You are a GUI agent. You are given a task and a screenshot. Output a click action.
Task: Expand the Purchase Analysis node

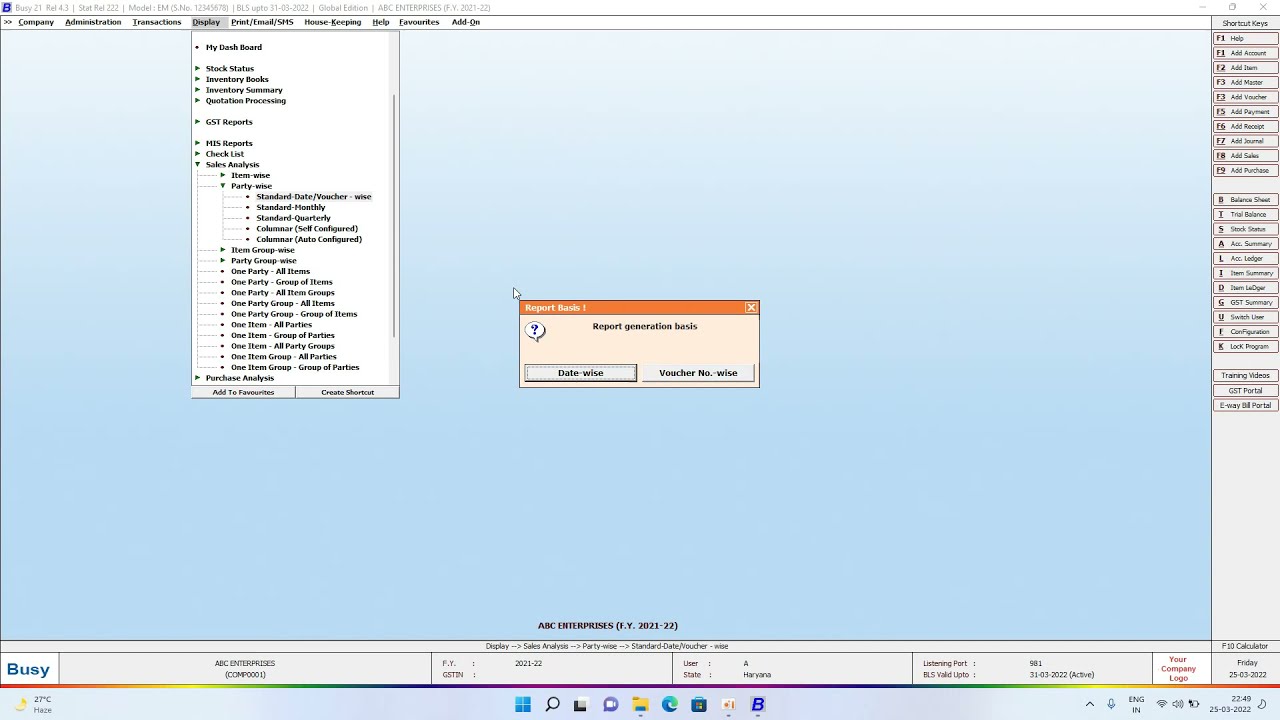pyautogui.click(x=197, y=378)
